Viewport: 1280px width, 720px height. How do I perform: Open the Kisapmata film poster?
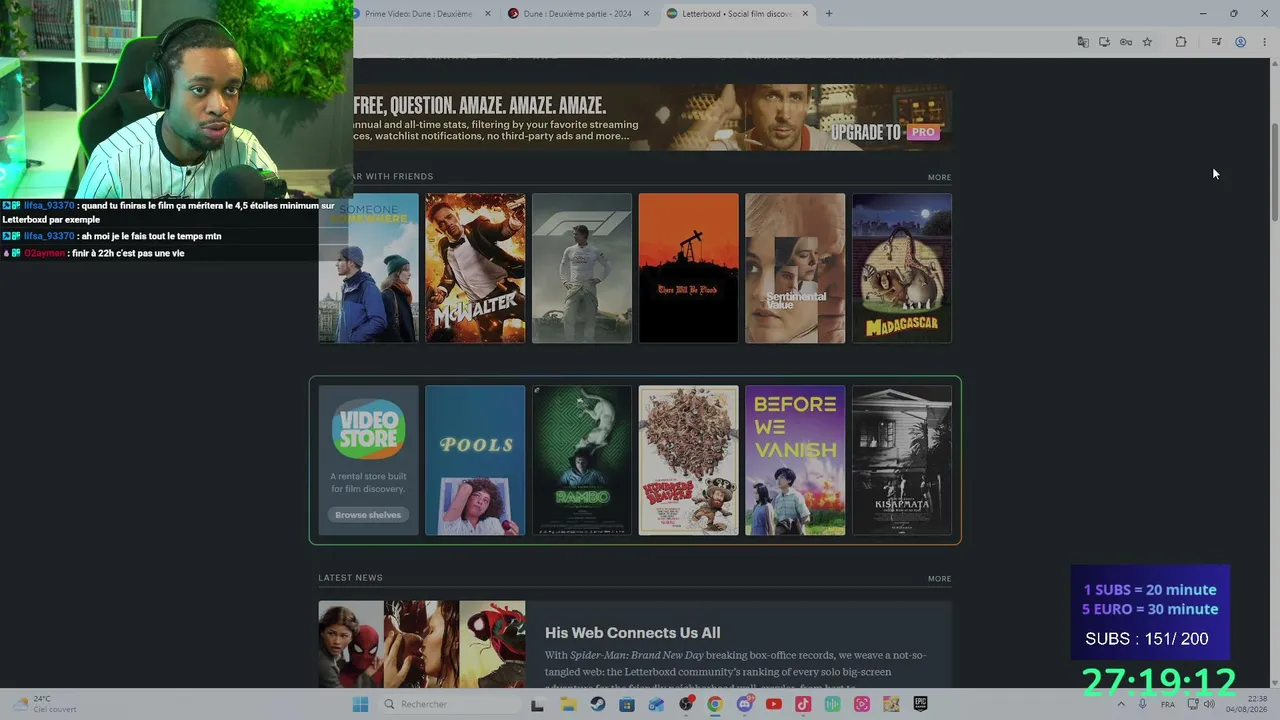(x=902, y=460)
